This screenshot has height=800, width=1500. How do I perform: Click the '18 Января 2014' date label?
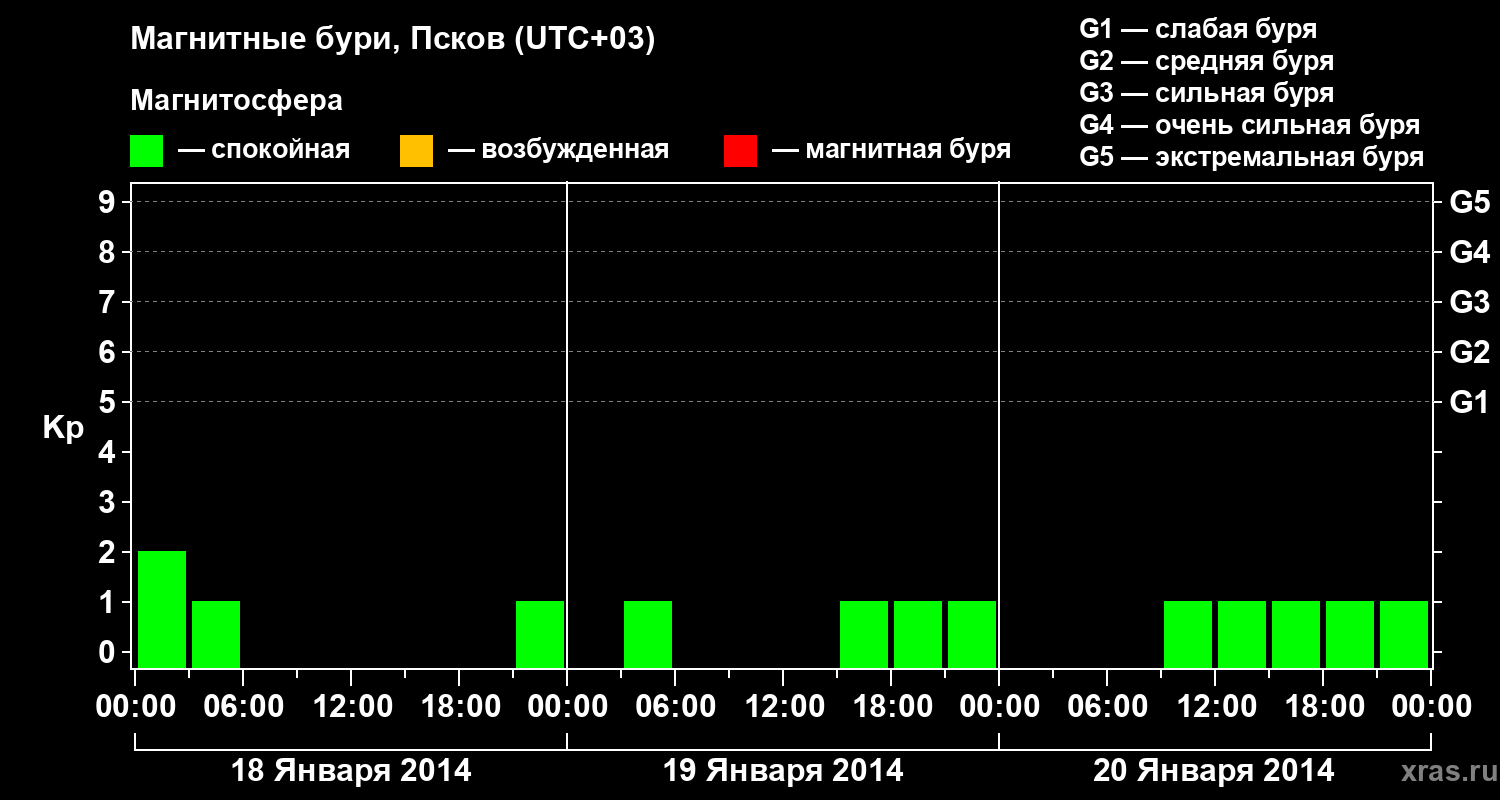coord(351,771)
